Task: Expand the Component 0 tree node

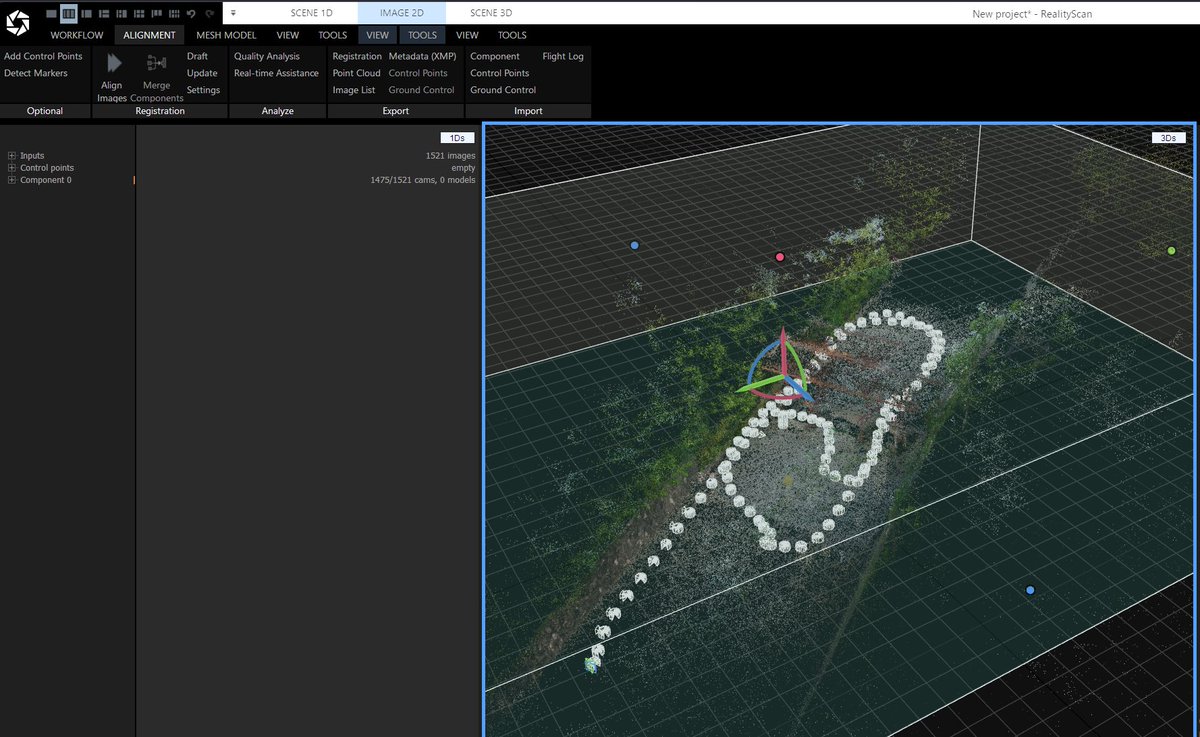Action: (x=12, y=180)
